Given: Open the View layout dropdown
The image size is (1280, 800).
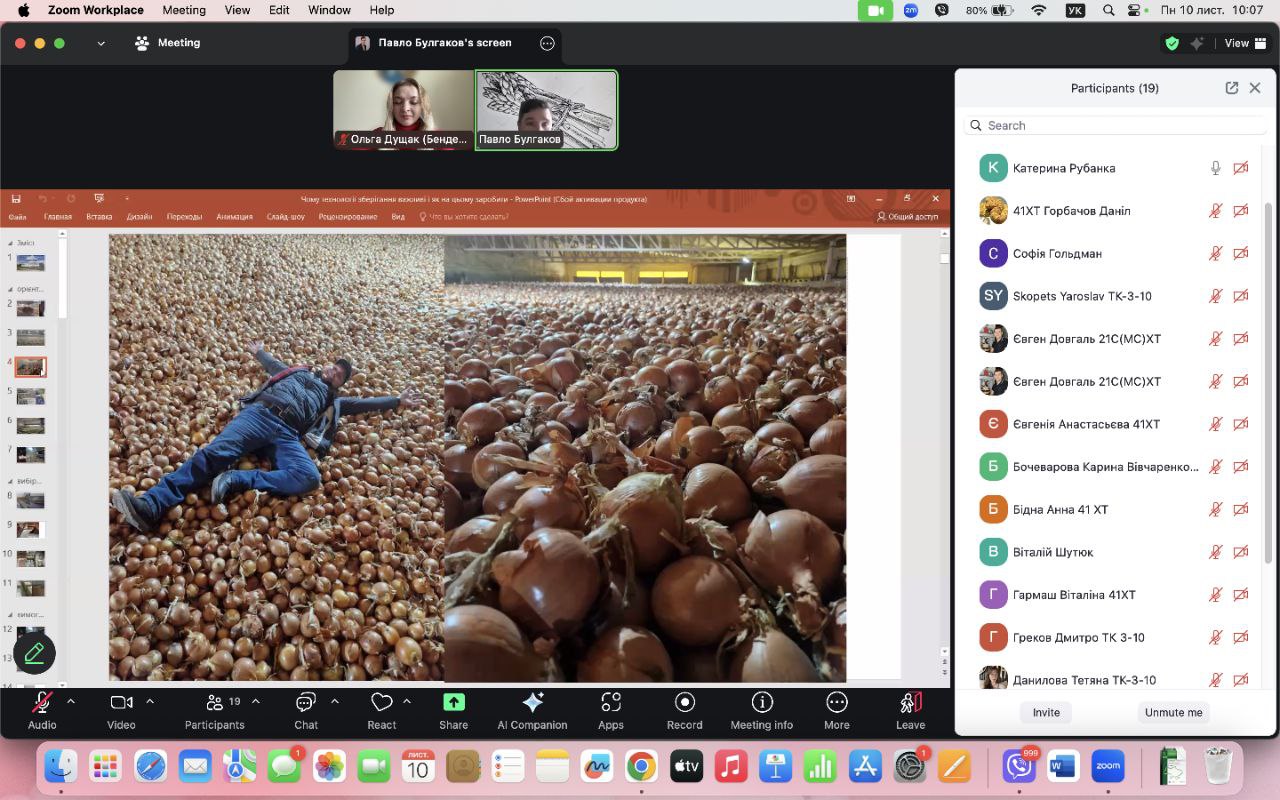Looking at the screenshot, I should (x=1245, y=43).
